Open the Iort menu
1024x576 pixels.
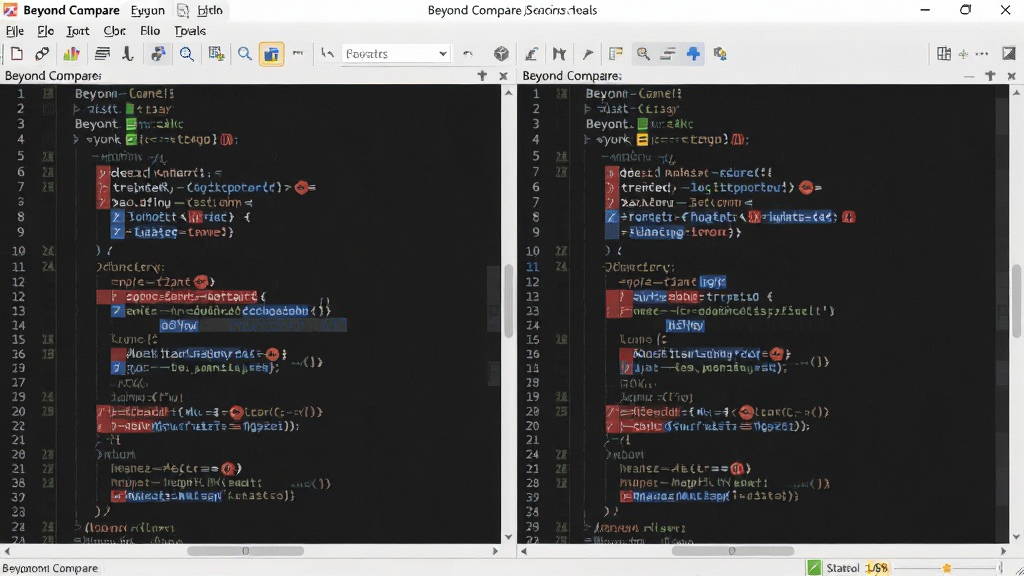point(78,31)
